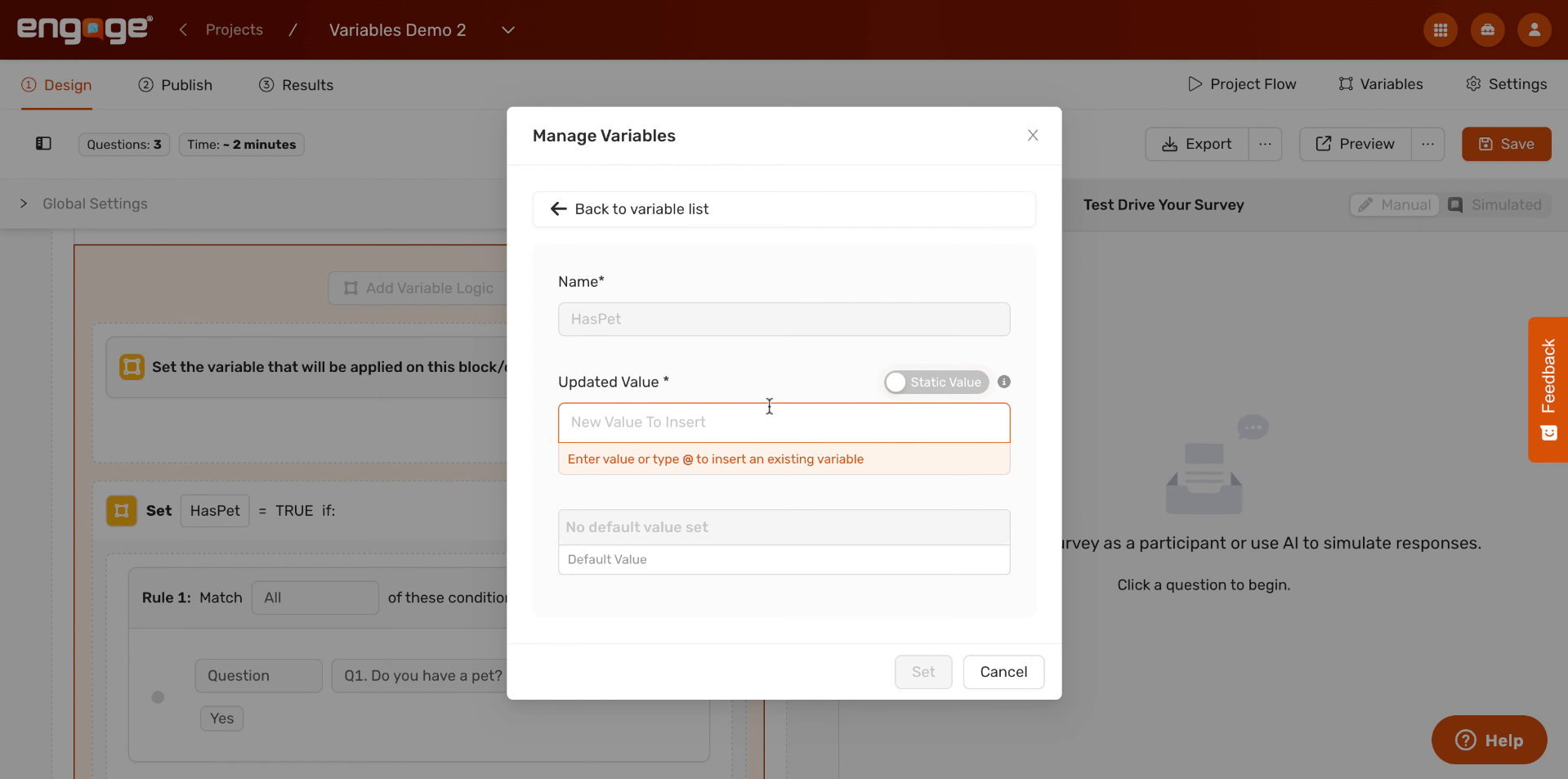Click Back to variable list

784,209
